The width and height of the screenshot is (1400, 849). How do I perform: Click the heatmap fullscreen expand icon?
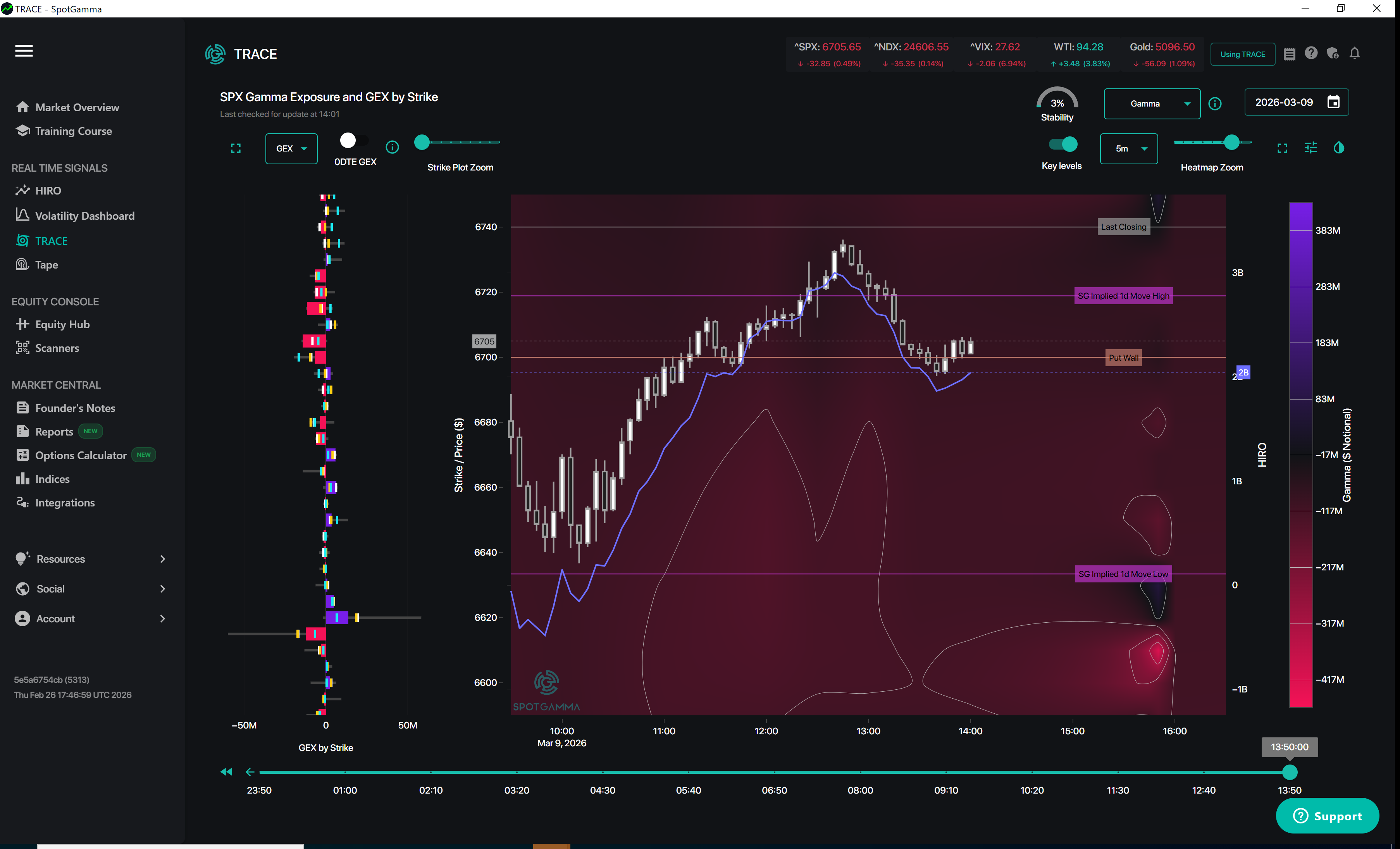coord(1282,148)
